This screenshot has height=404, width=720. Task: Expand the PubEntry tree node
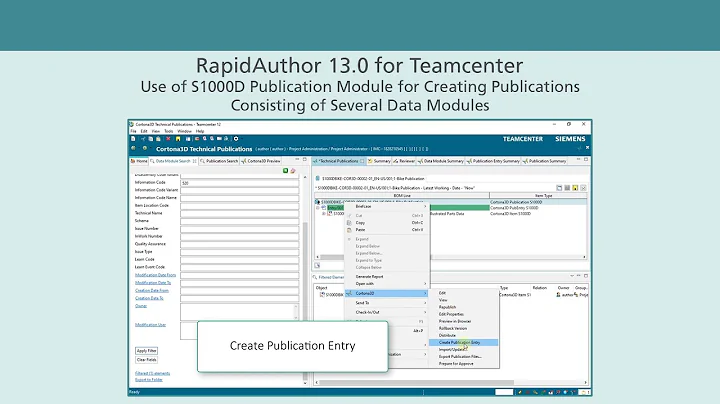(318, 208)
